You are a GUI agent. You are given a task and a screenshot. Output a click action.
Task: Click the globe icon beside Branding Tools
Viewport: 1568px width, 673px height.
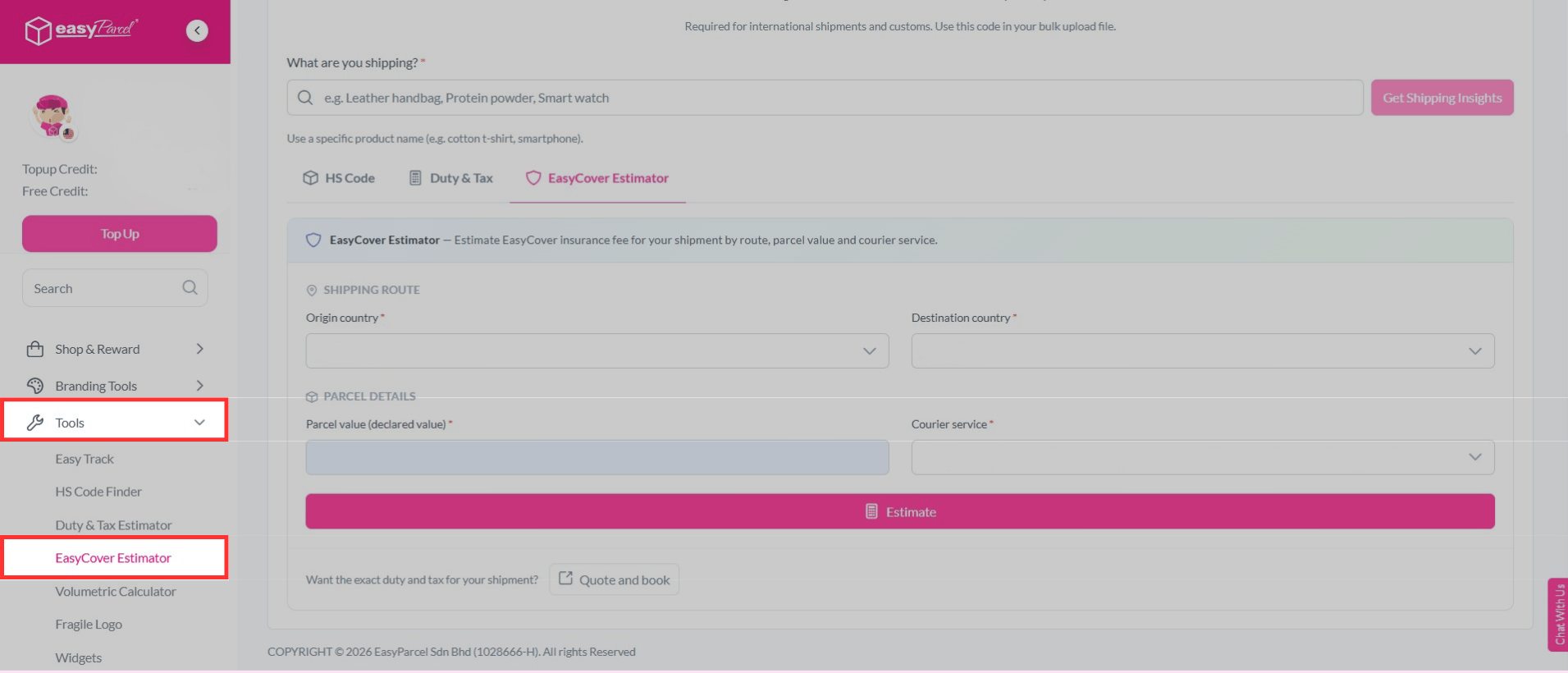[x=34, y=385]
